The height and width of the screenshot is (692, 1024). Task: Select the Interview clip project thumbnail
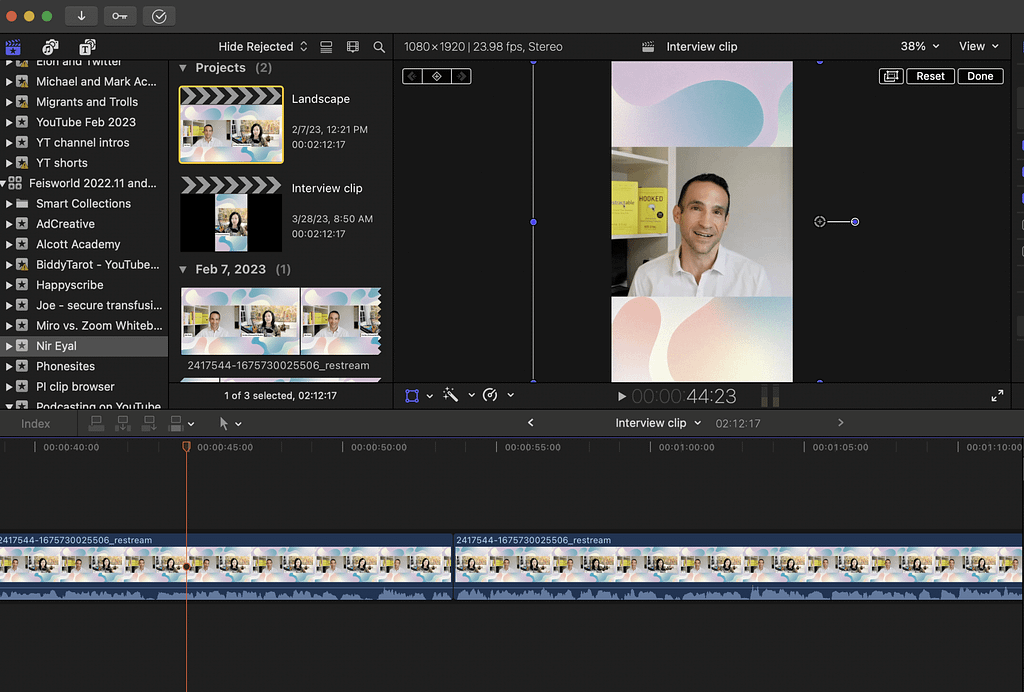click(x=231, y=215)
